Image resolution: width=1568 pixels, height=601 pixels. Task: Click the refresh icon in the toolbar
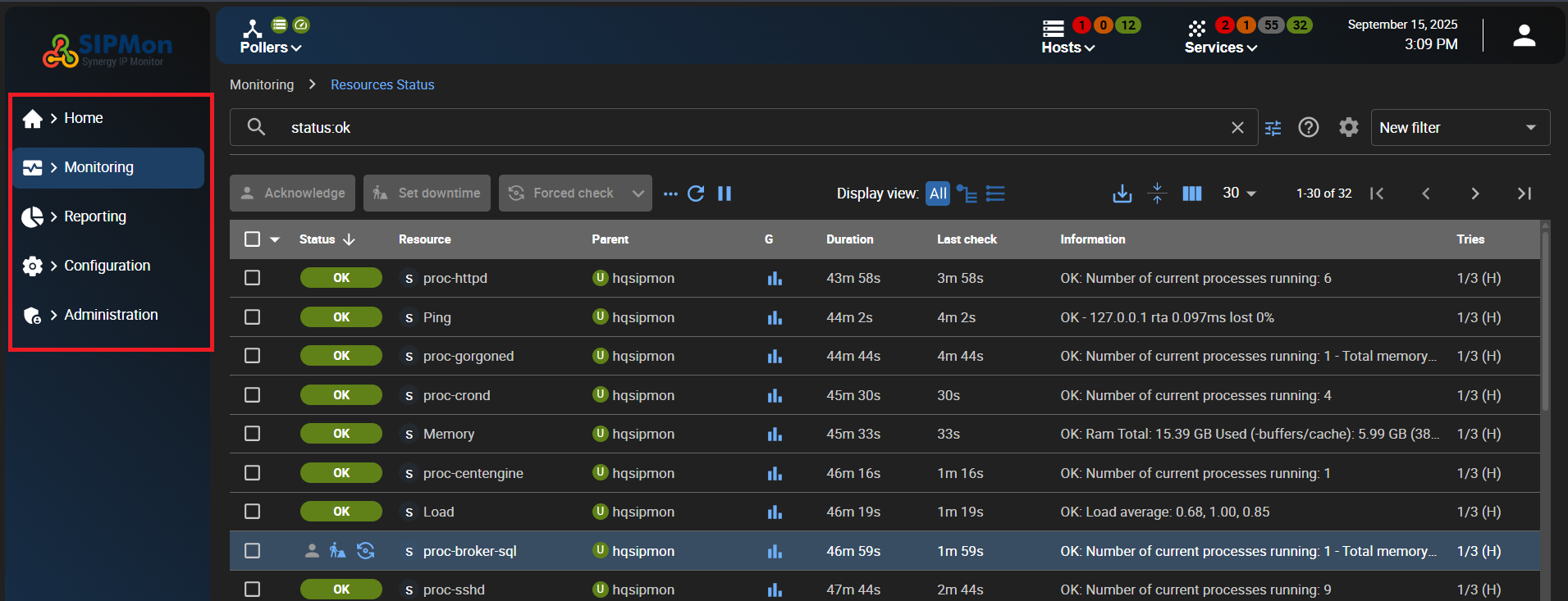696,194
